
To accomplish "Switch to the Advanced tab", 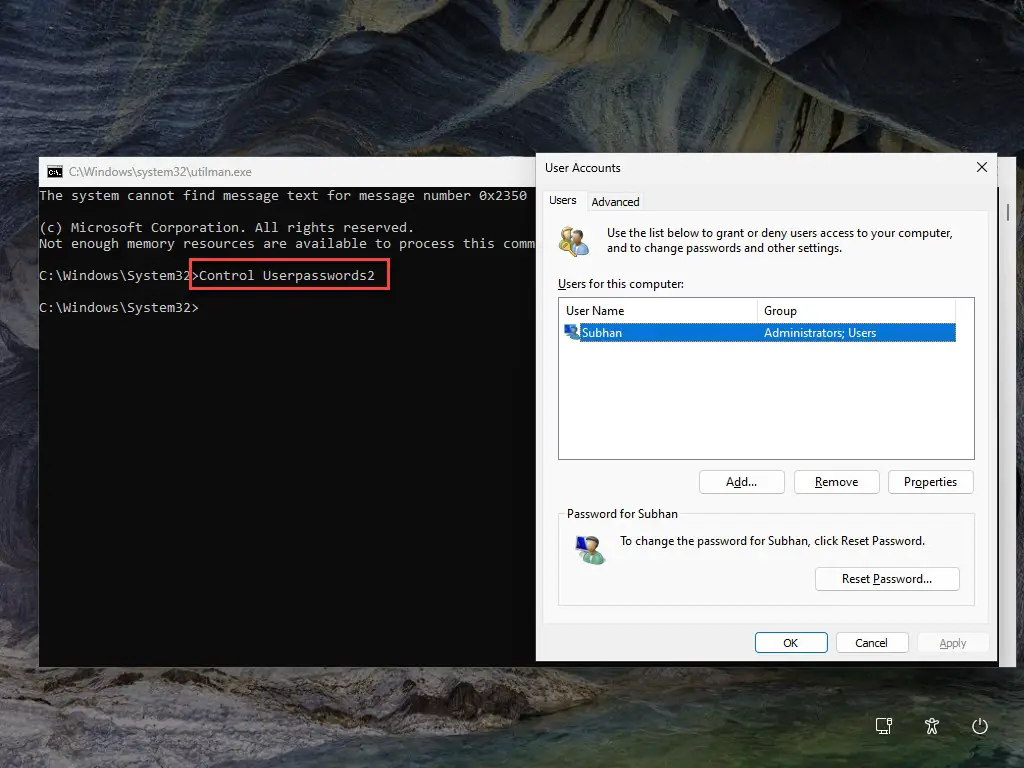I will [615, 201].
